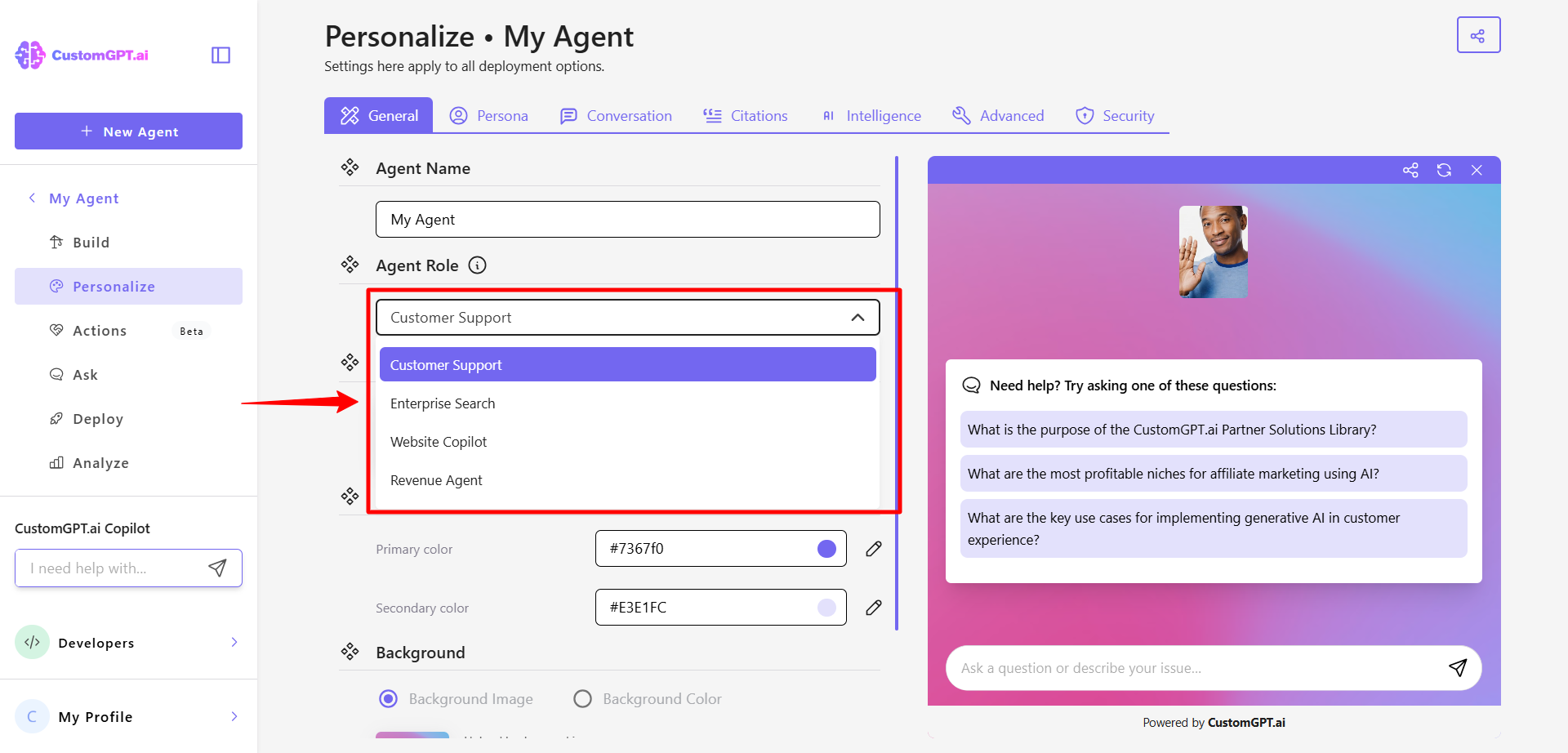The width and height of the screenshot is (1568, 753).
Task: Click the Agent Name section icon
Action: pyautogui.click(x=350, y=167)
